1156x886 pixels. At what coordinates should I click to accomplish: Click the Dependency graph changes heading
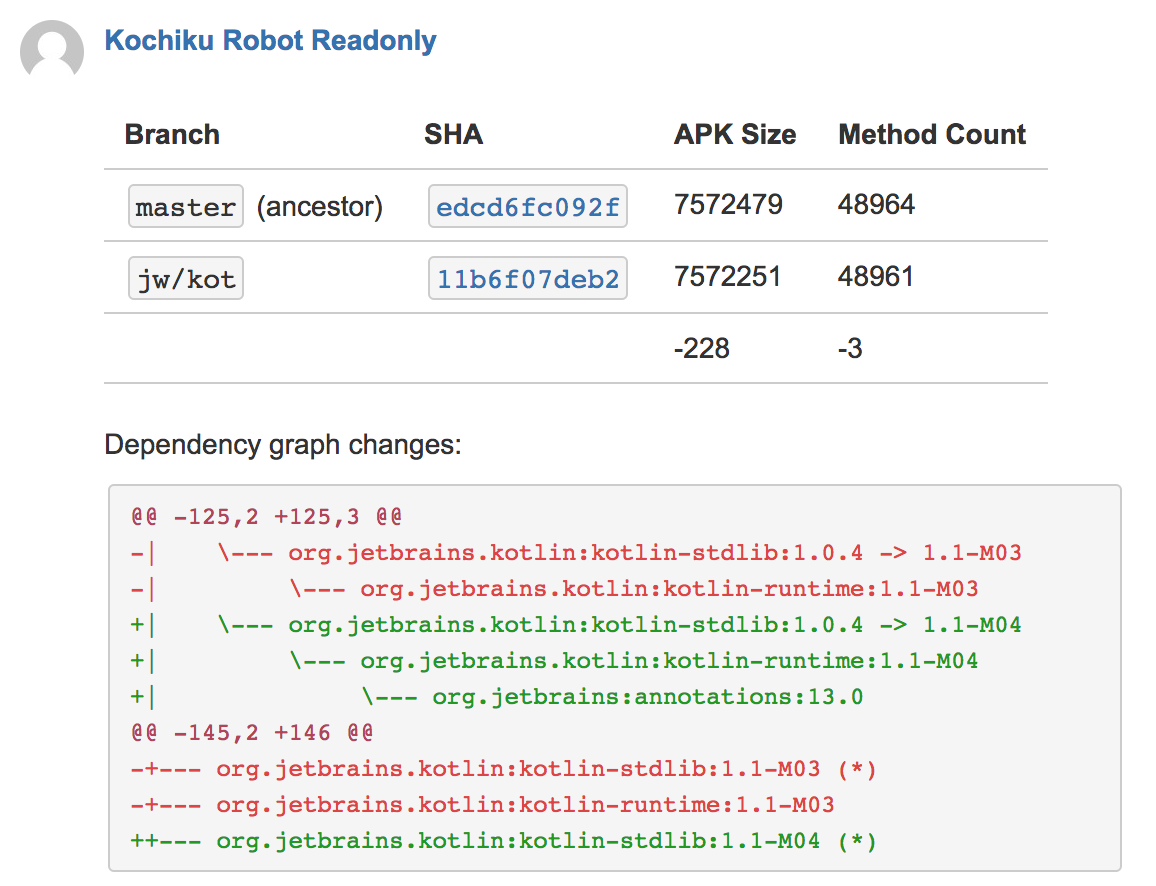tap(283, 445)
